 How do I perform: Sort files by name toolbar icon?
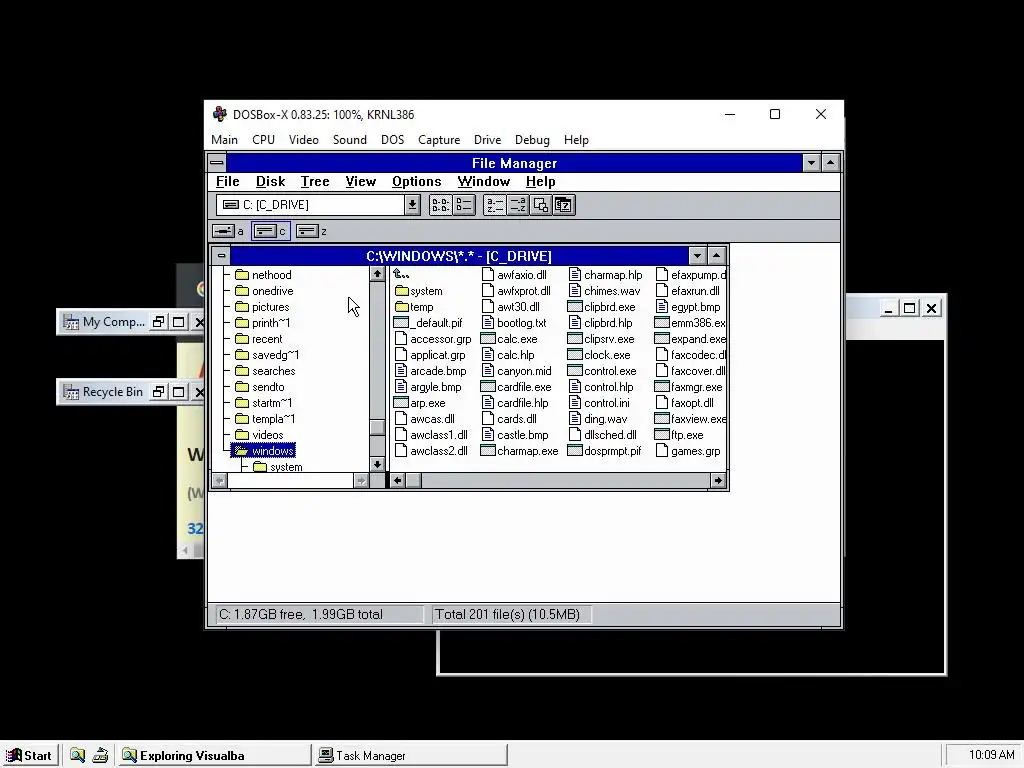coord(494,205)
